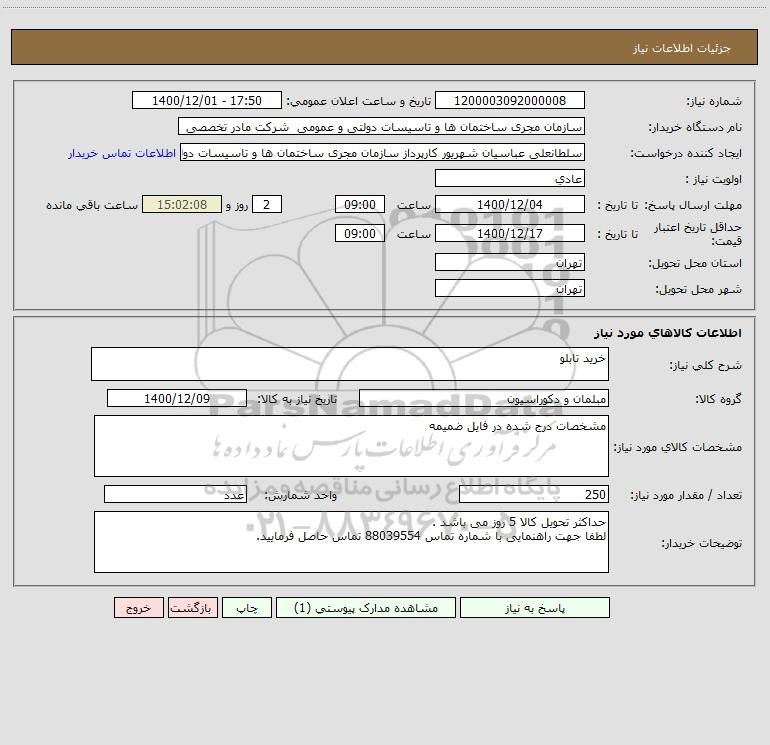Click unit of measure field 'عدد'
Image resolution: width=770 pixels, height=745 pixels.
(175, 494)
